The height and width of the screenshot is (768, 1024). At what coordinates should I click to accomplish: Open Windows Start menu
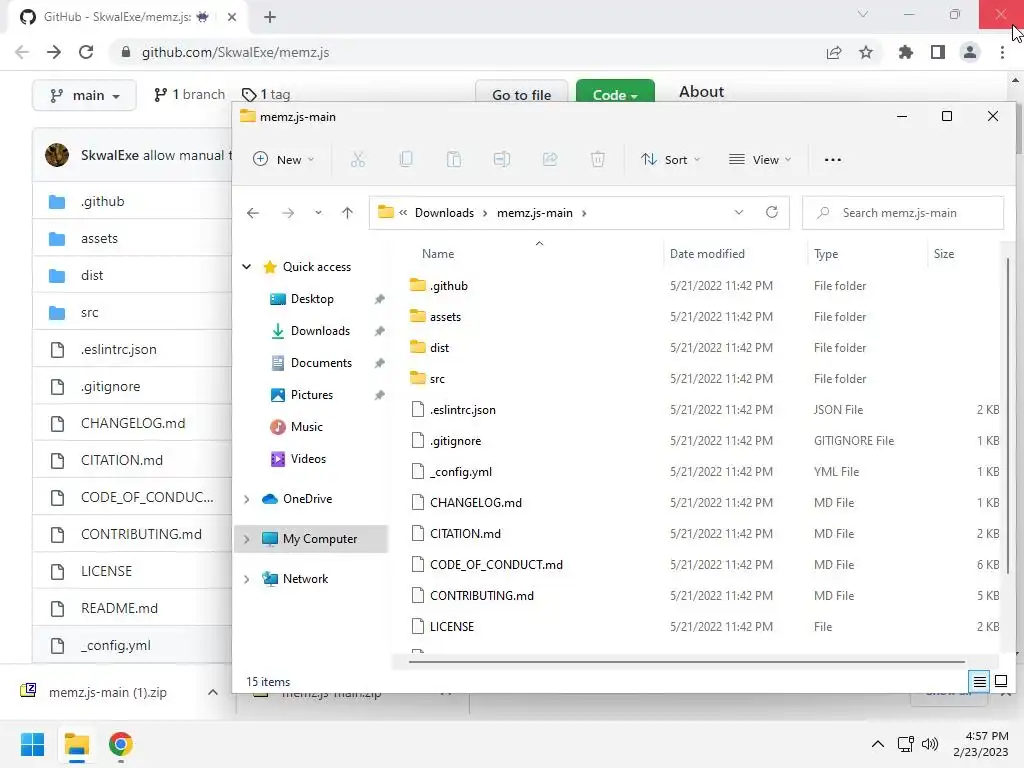33,744
